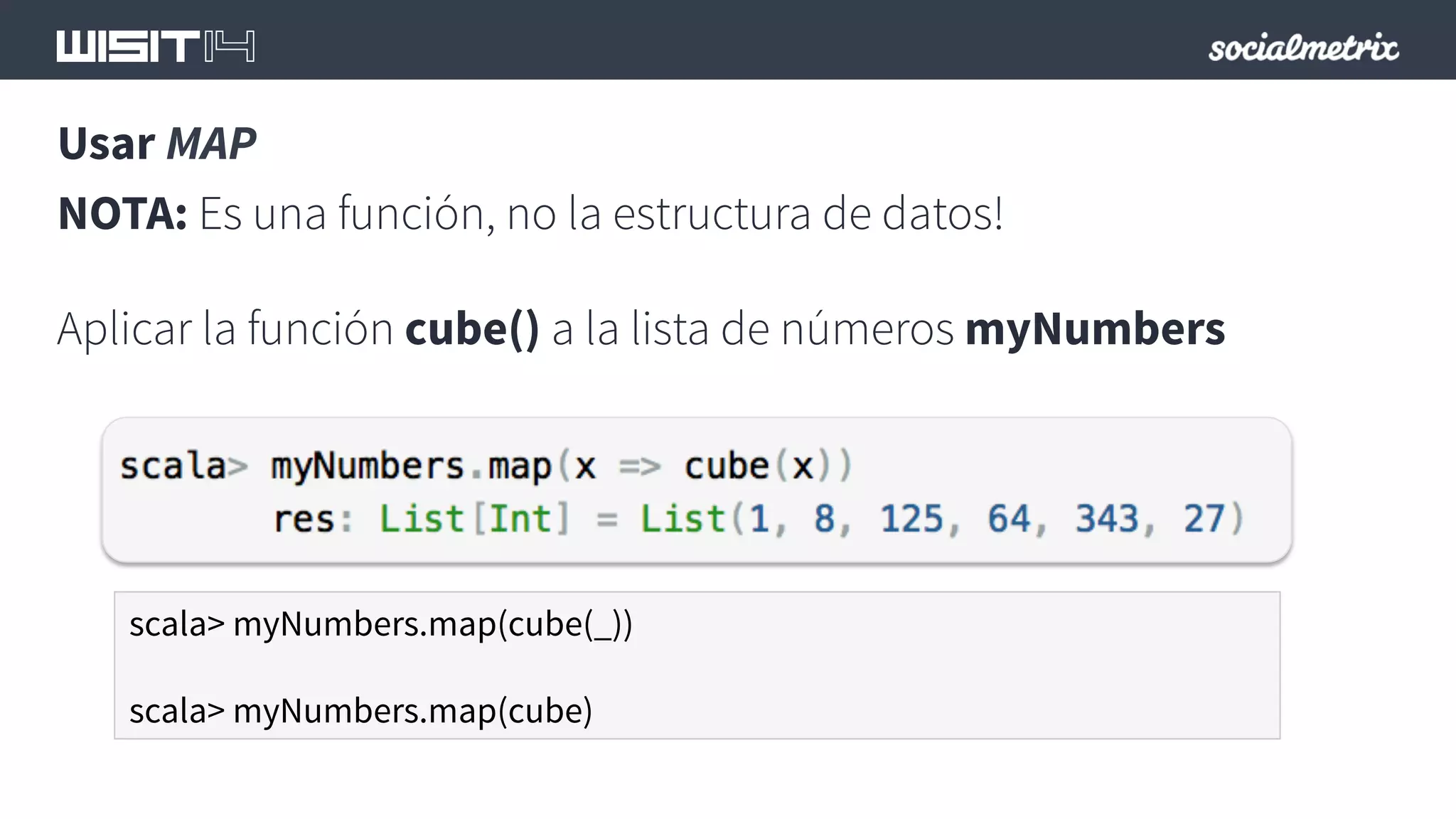Click the socialmetrix logo in the header
The height and width of the screenshot is (819, 1456).
tap(1304, 48)
